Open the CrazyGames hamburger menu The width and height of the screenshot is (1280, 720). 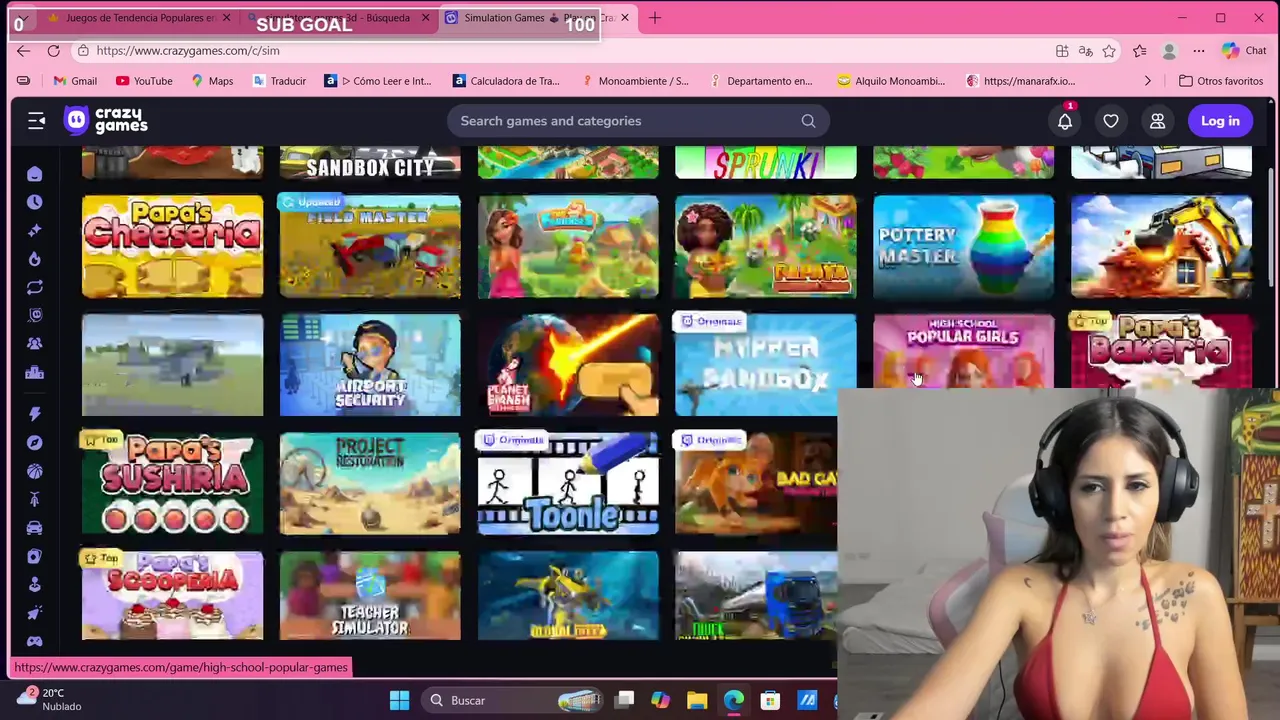[x=36, y=121]
